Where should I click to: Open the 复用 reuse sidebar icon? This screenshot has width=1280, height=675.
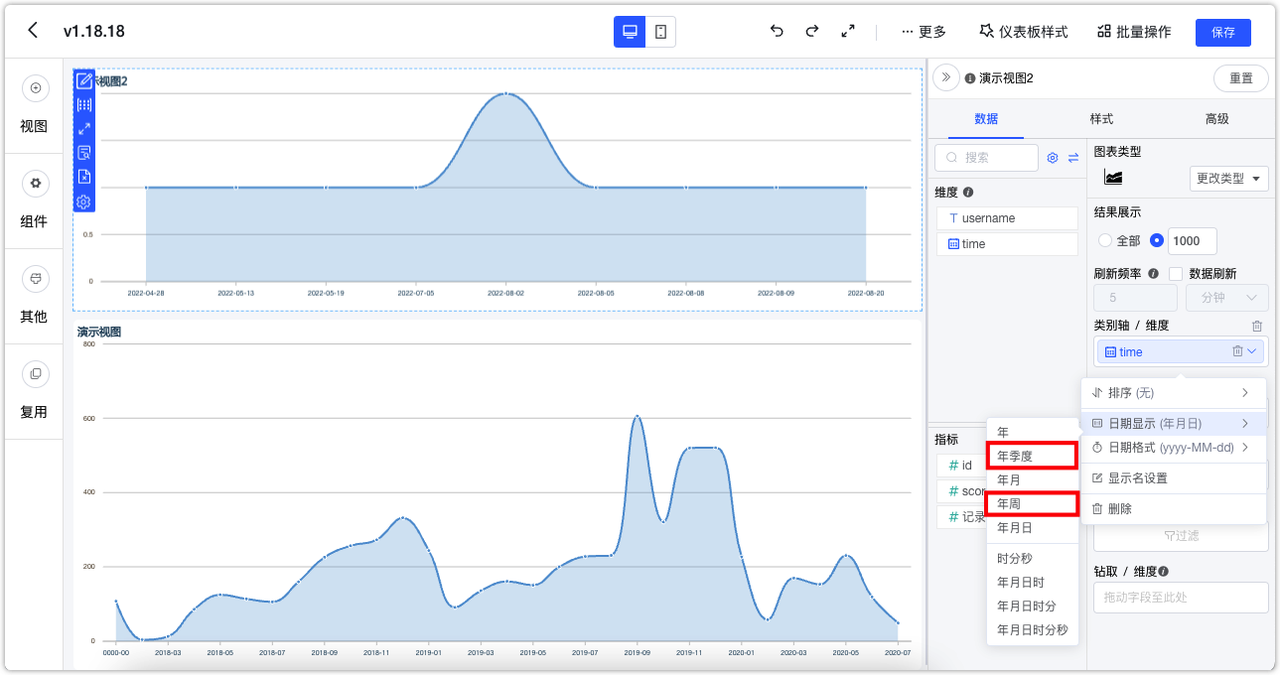pos(35,373)
